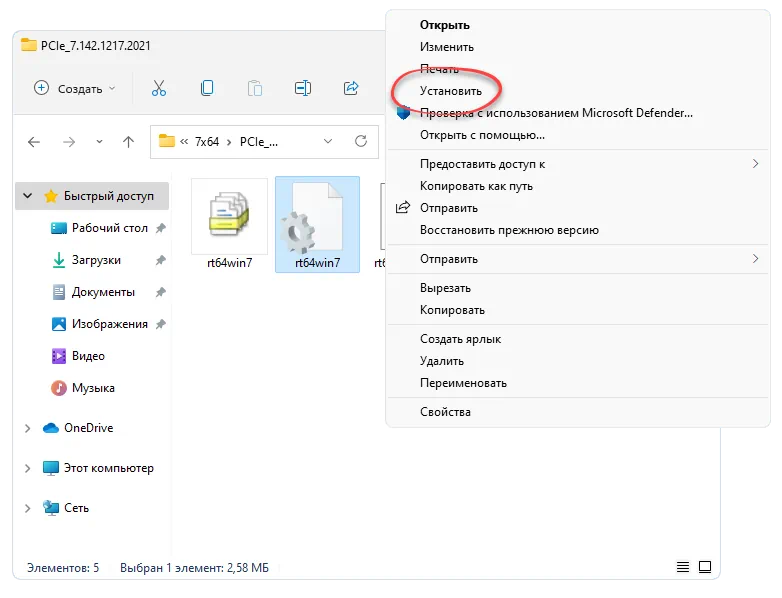The height and width of the screenshot is (598, 782).
Task: Expand the Сеть tree node
Action: [28, 508]
